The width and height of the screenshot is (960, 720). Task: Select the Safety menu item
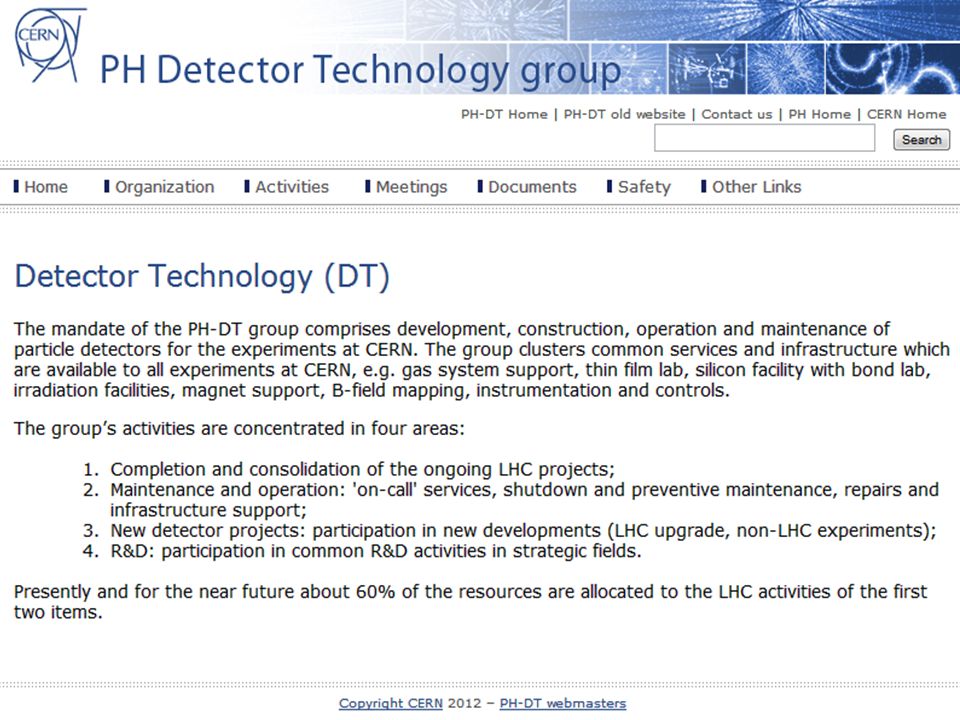639,187
